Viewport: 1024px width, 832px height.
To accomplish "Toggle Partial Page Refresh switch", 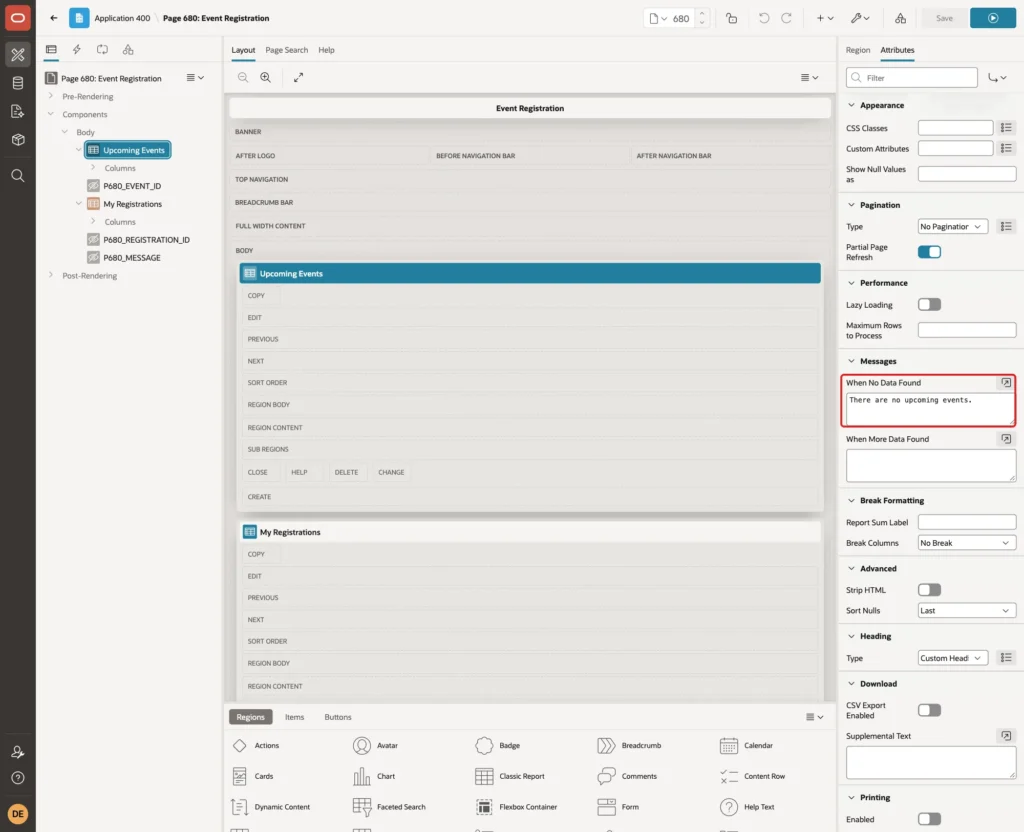I will (x=929, y=252).
